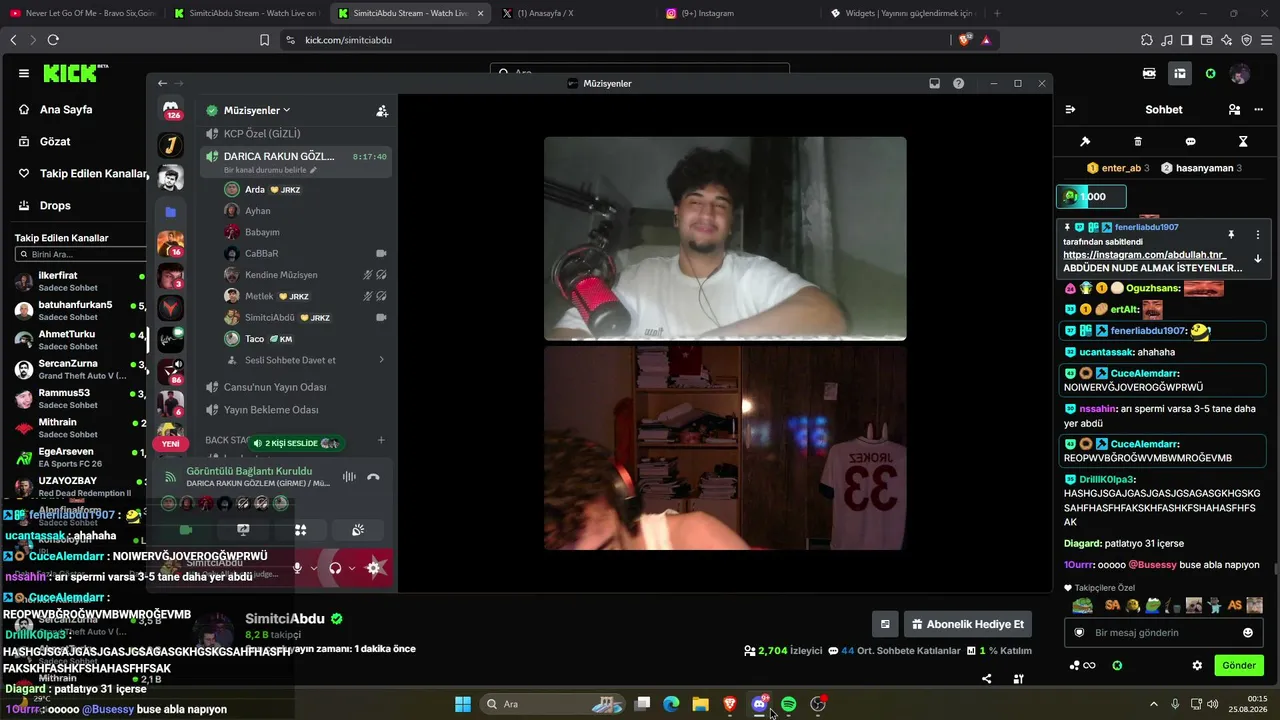Toggle Discord headphone deafen

point(335,568)
